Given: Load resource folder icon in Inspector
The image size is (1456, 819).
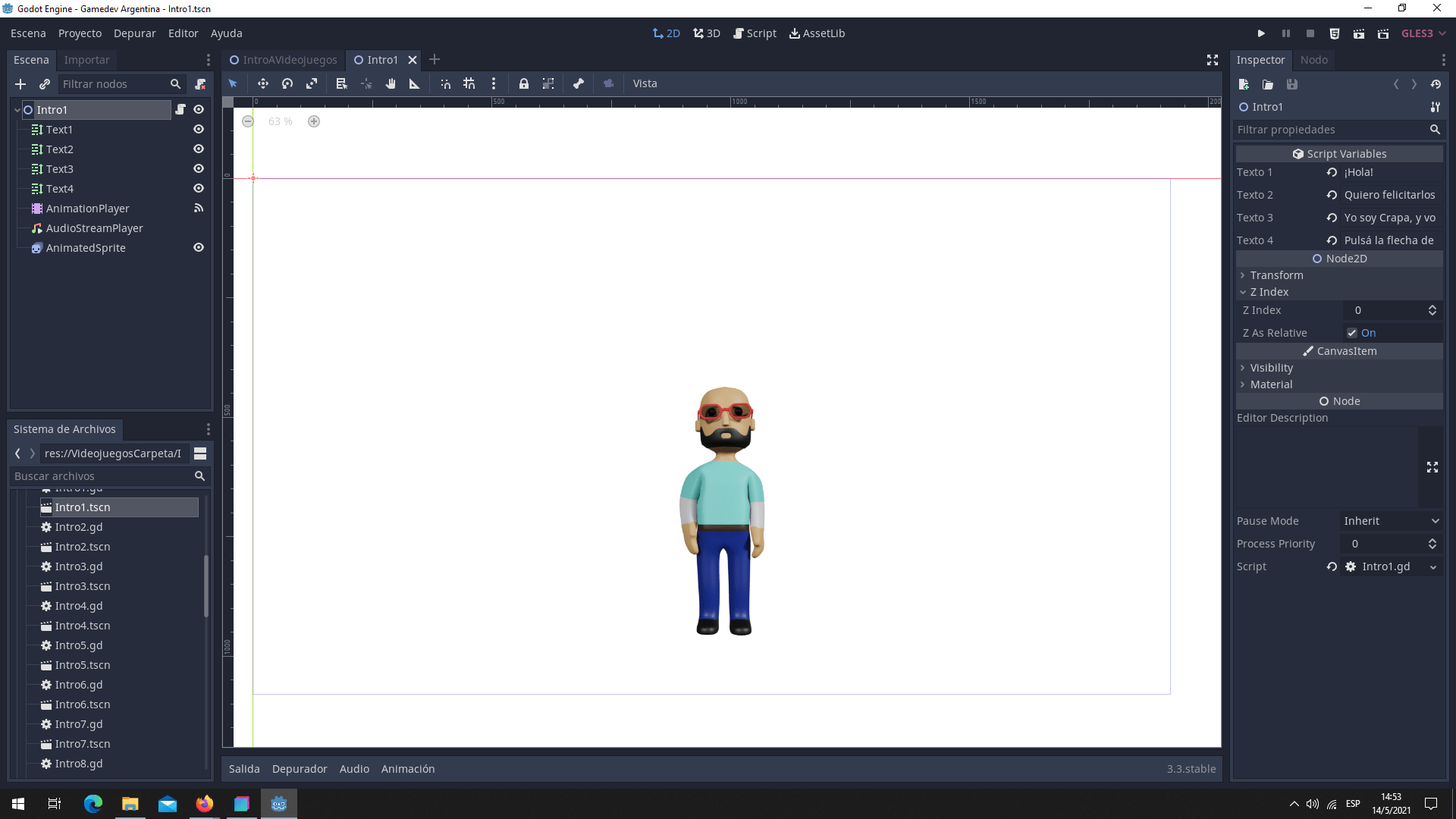Looking at the screenshot, I should [1268, 84].
